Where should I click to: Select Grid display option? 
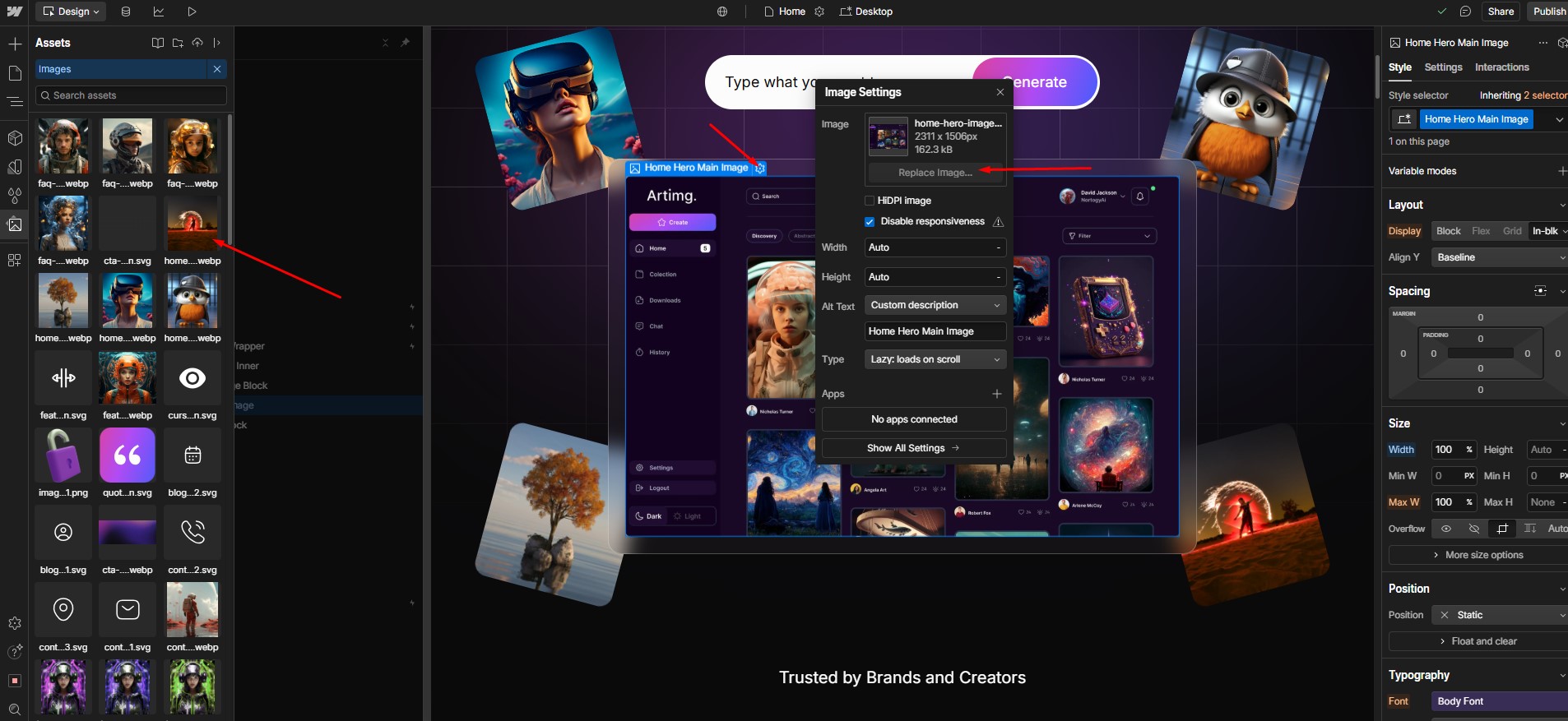point(1512,231)
